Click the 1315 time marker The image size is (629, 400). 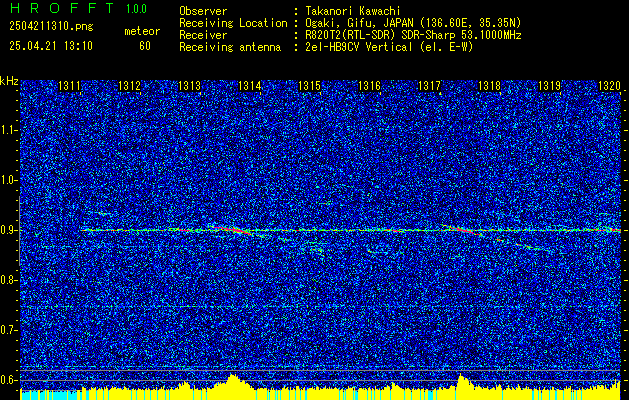(310, 85)
